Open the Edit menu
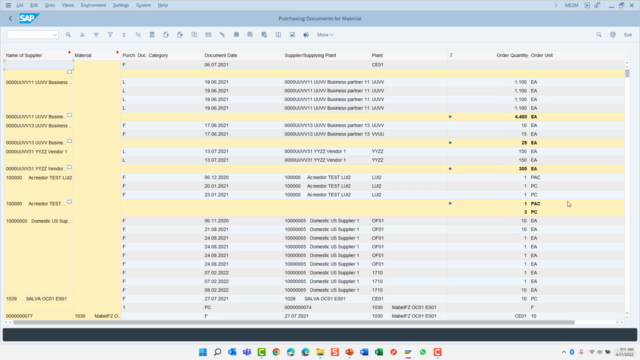 [x=34, y=5]
